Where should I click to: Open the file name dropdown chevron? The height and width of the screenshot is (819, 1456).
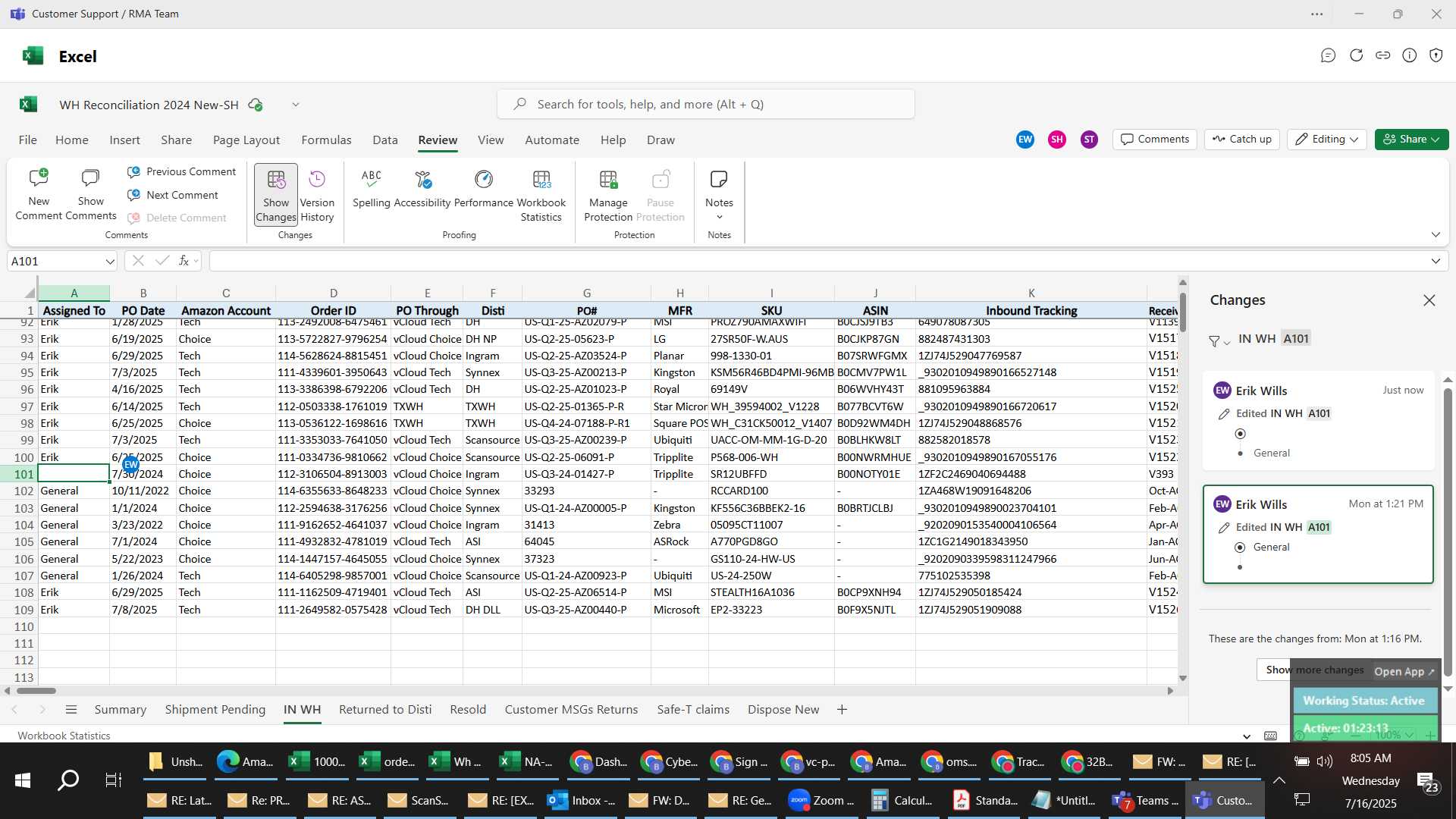point(296,105)
